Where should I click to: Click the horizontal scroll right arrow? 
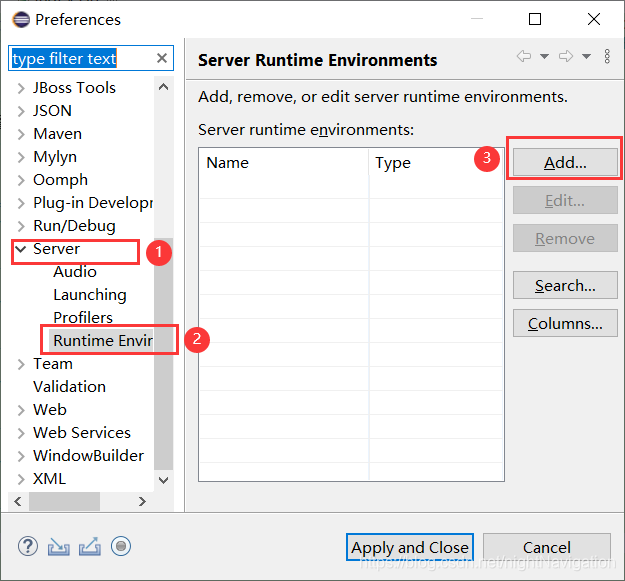(142, 501)
